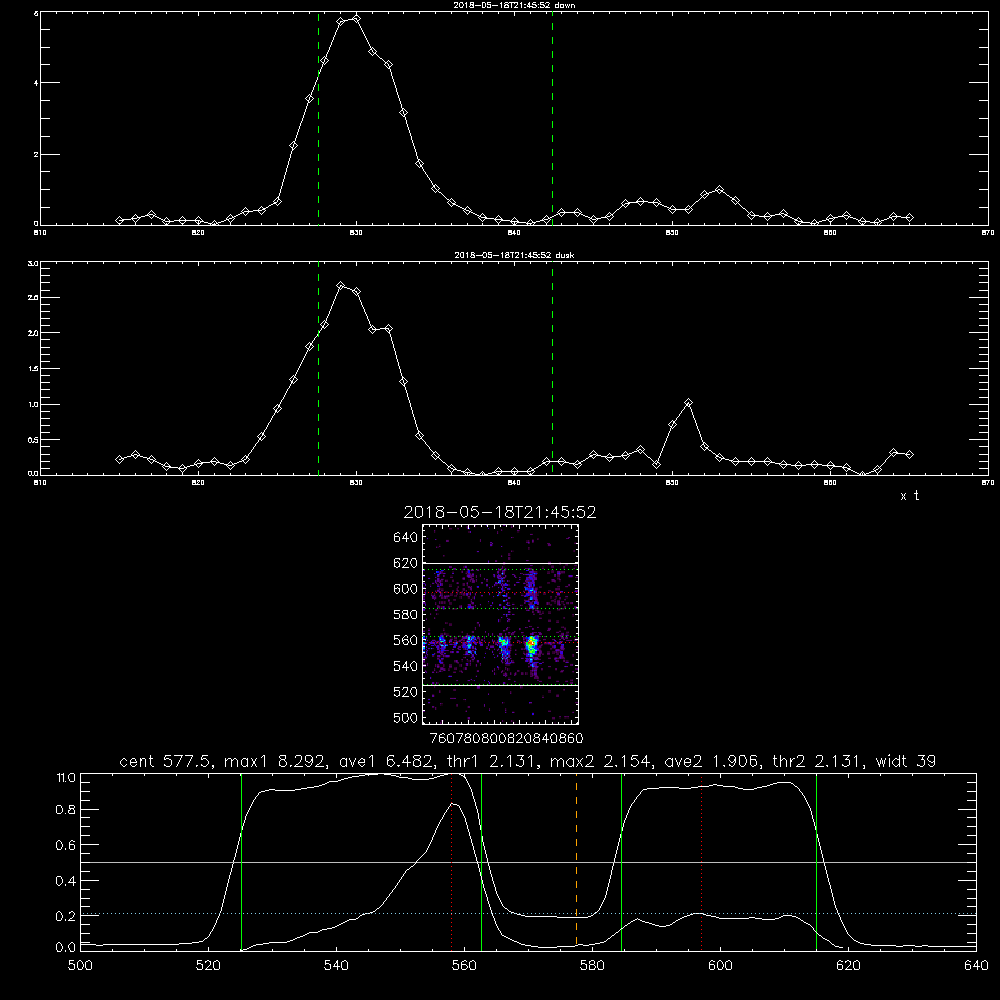Select the heatmap title 2018-05-18T21:45:52
Viewport: 1000px width, 1000px height.
[500, 512]
